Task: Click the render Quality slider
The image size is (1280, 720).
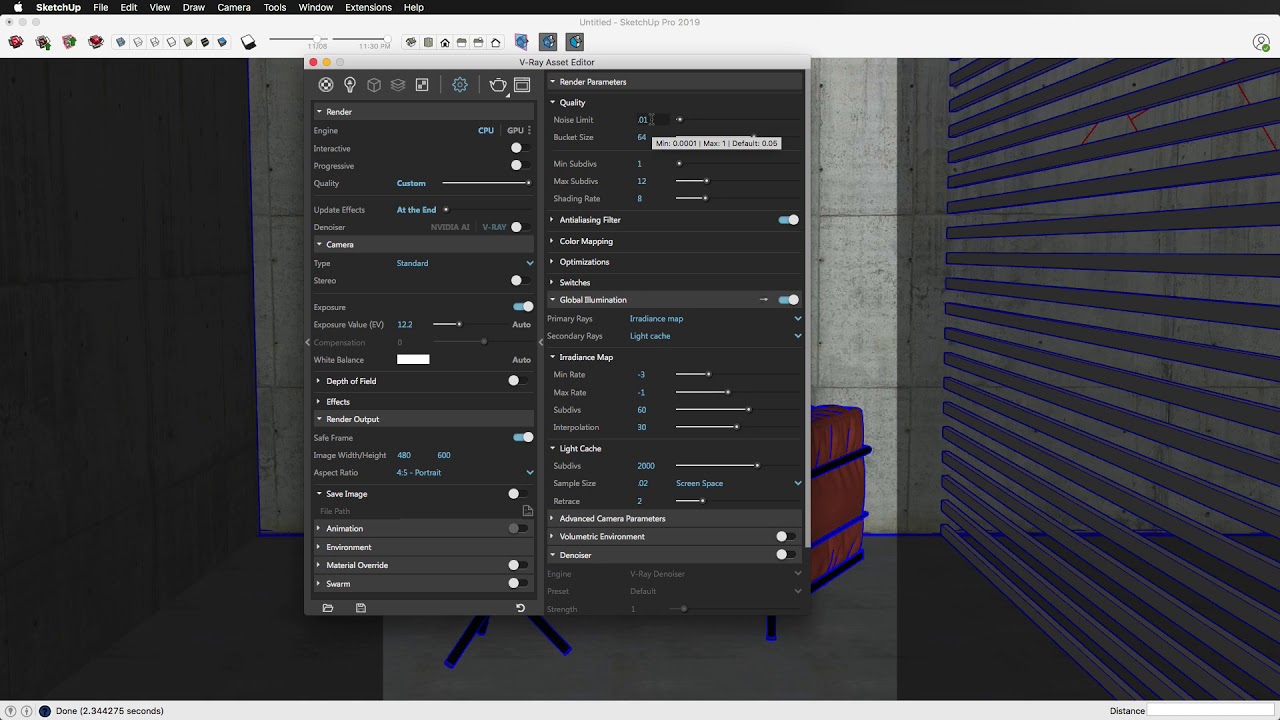Action: 486,183
